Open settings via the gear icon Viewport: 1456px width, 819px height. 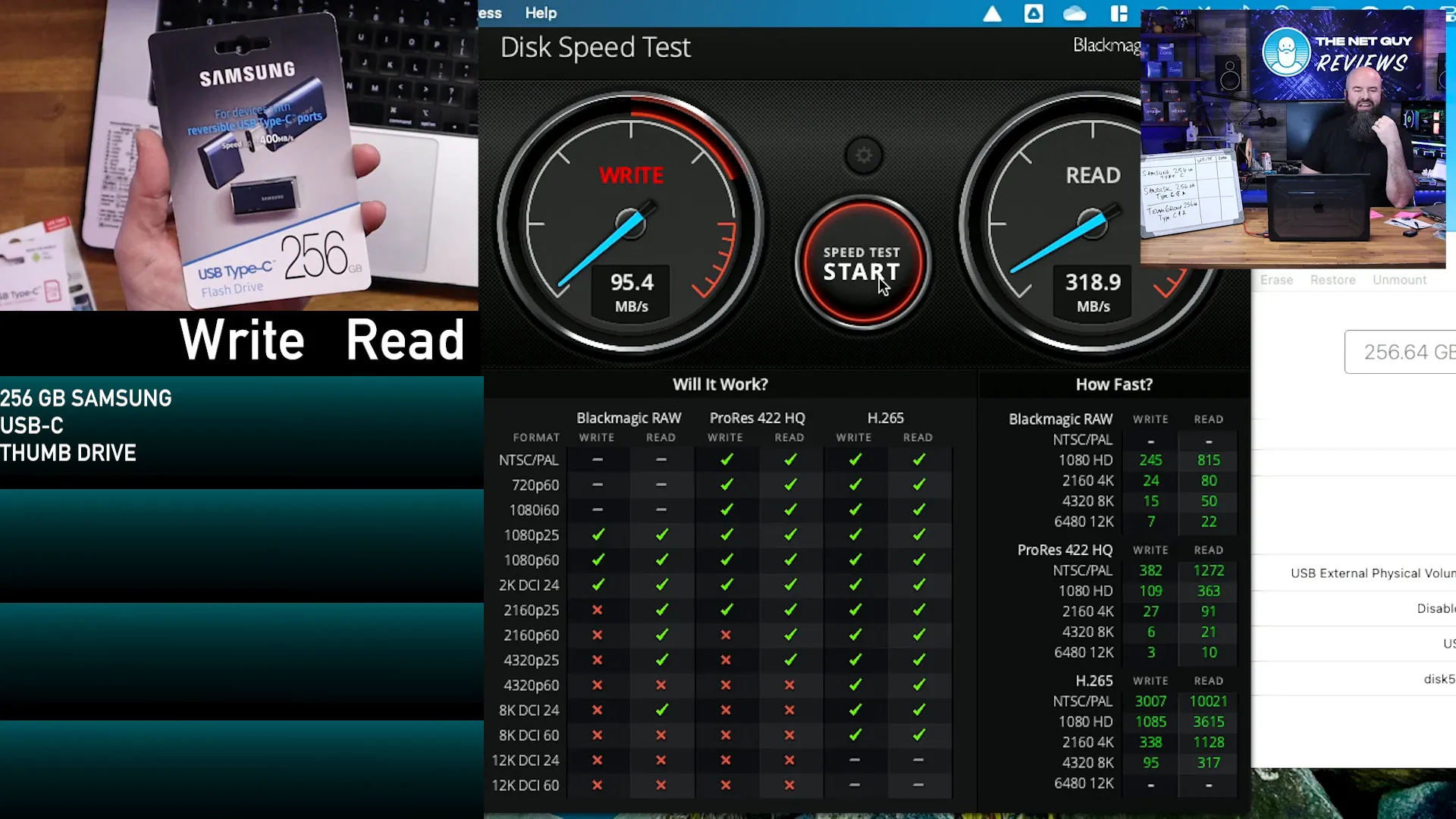(x=864, y=156)
